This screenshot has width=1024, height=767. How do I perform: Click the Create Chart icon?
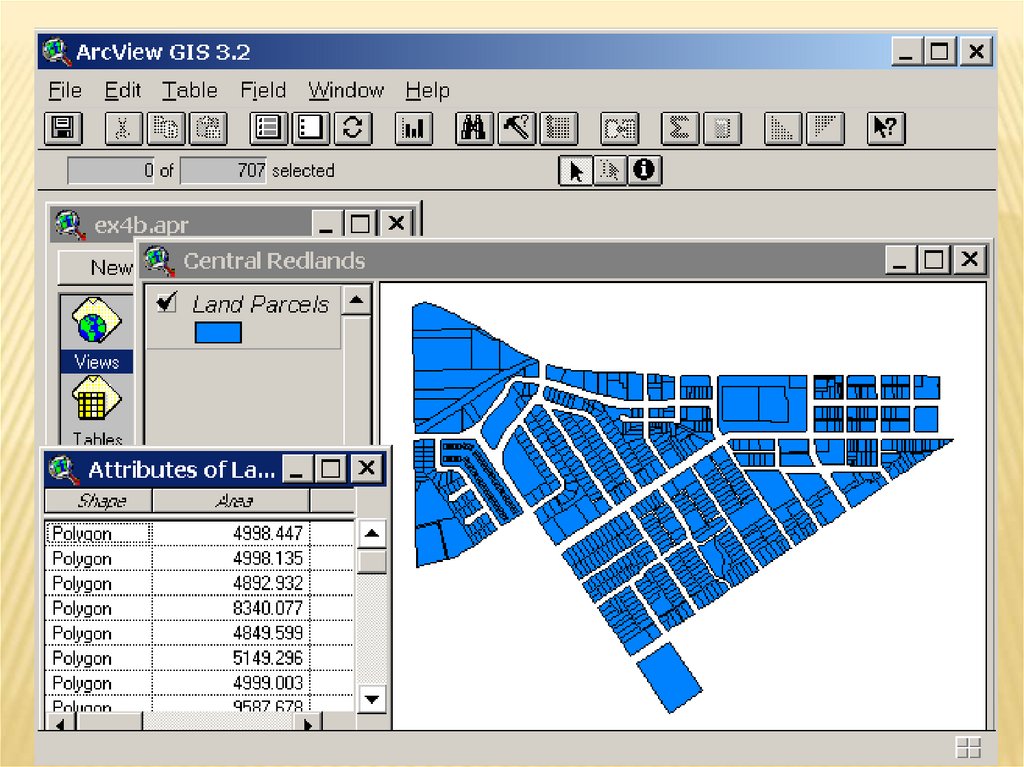click(413, 128)
